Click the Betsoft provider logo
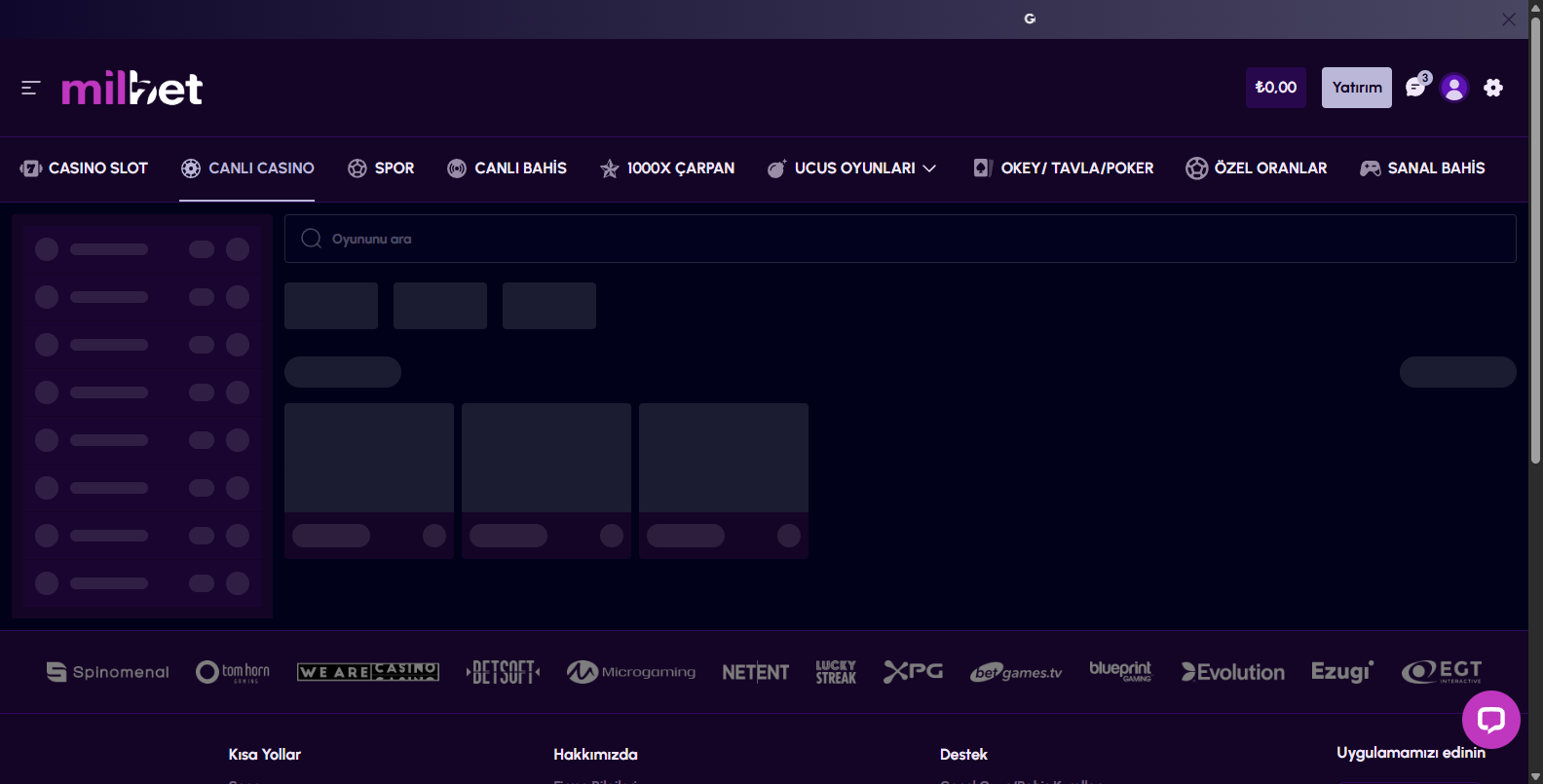 503,672
